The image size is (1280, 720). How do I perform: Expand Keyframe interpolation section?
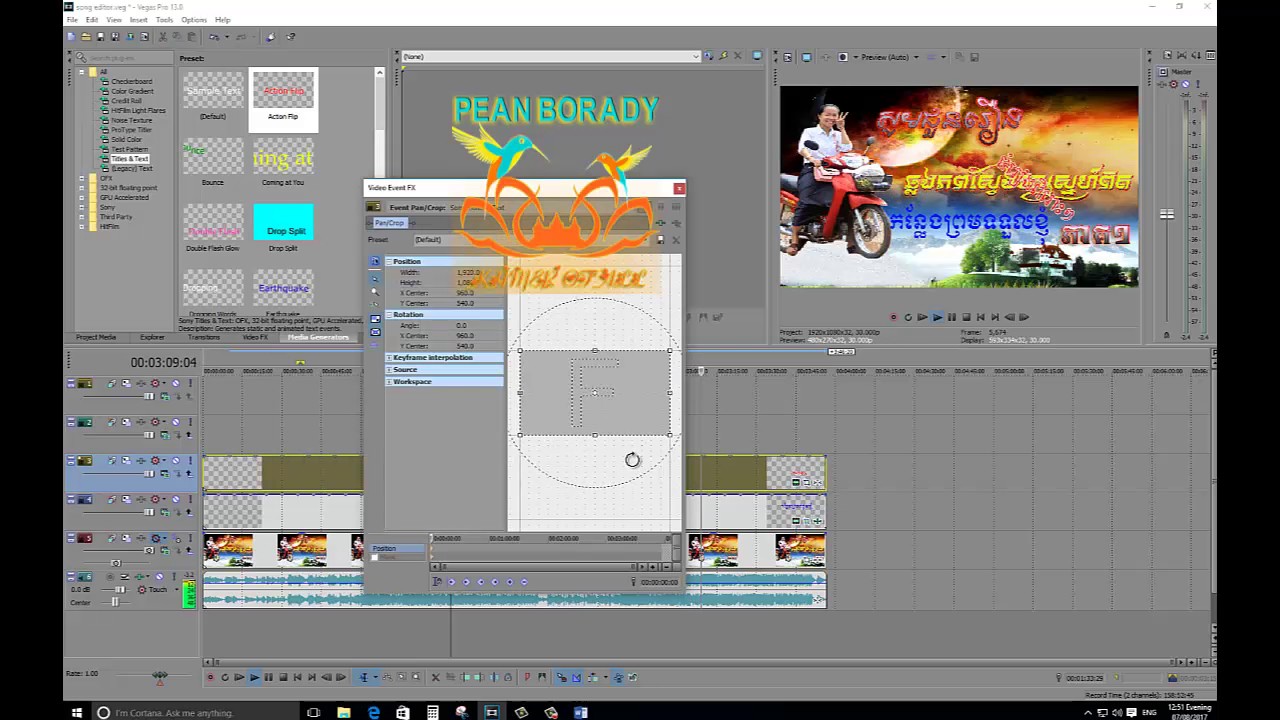coord(389,358)
